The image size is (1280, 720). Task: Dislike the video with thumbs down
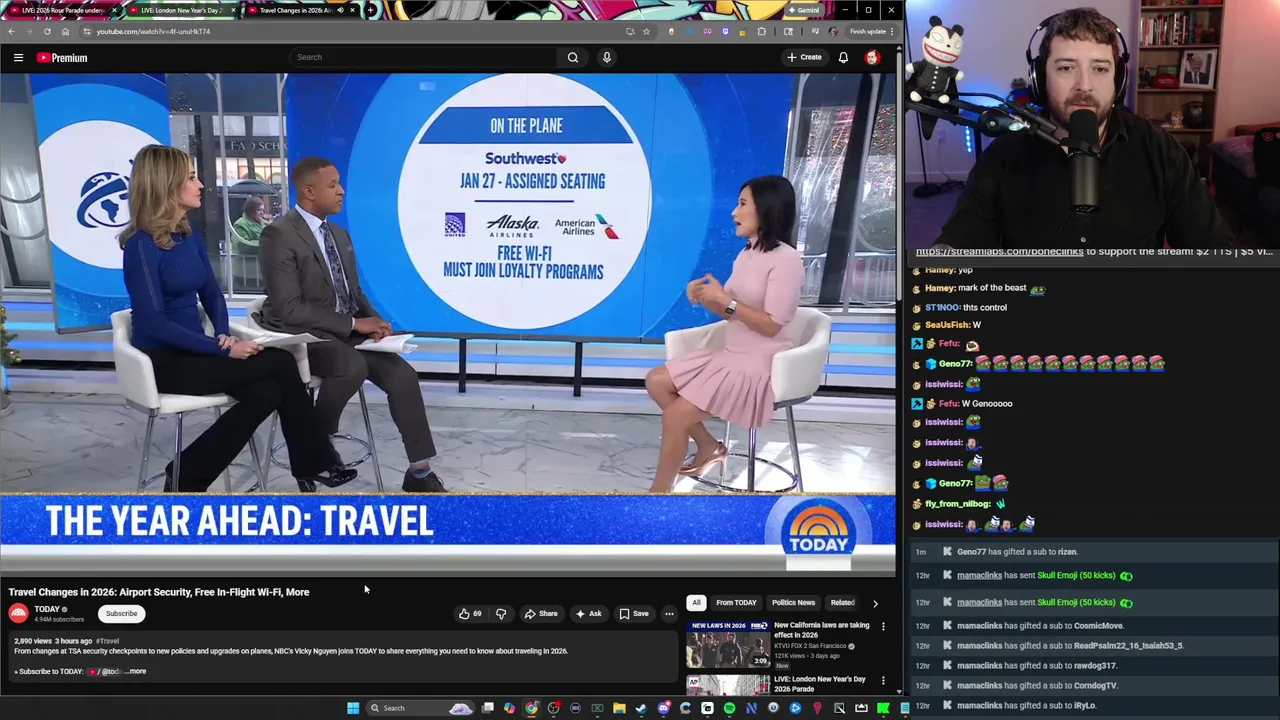[x=501, y=614]
